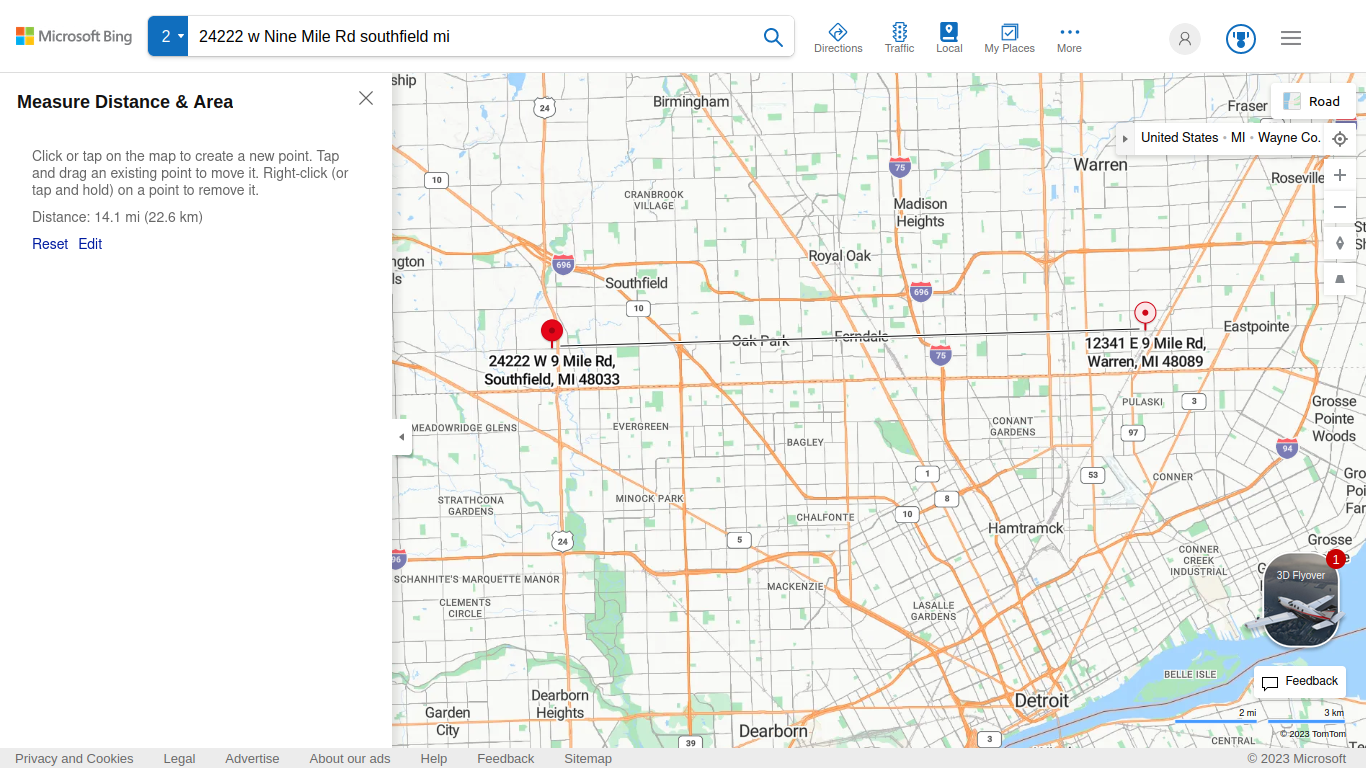Click the TomTom copyright text

point(1313,734)
